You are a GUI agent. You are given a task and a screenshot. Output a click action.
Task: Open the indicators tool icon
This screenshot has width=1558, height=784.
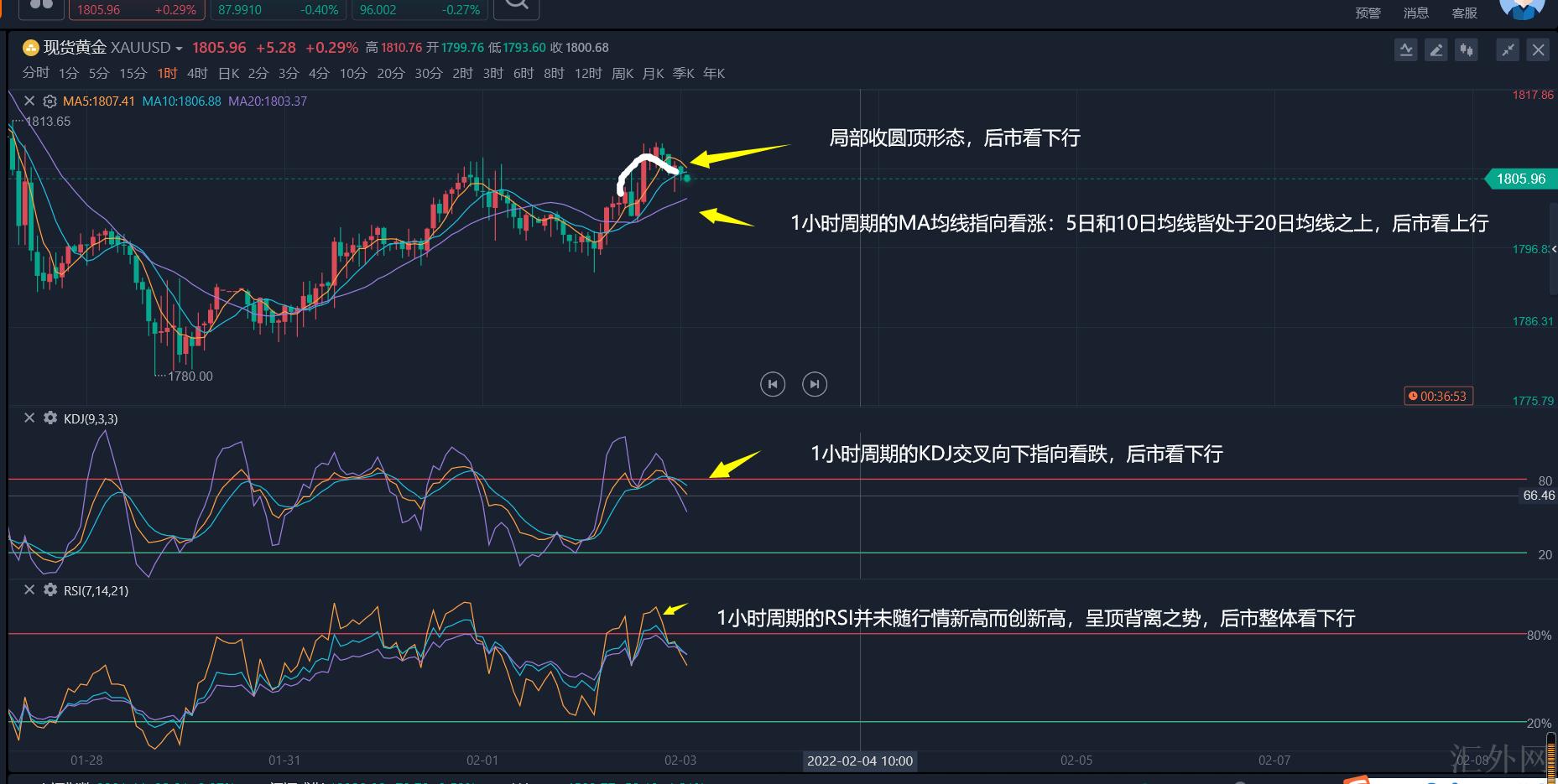pos(1406,49)
